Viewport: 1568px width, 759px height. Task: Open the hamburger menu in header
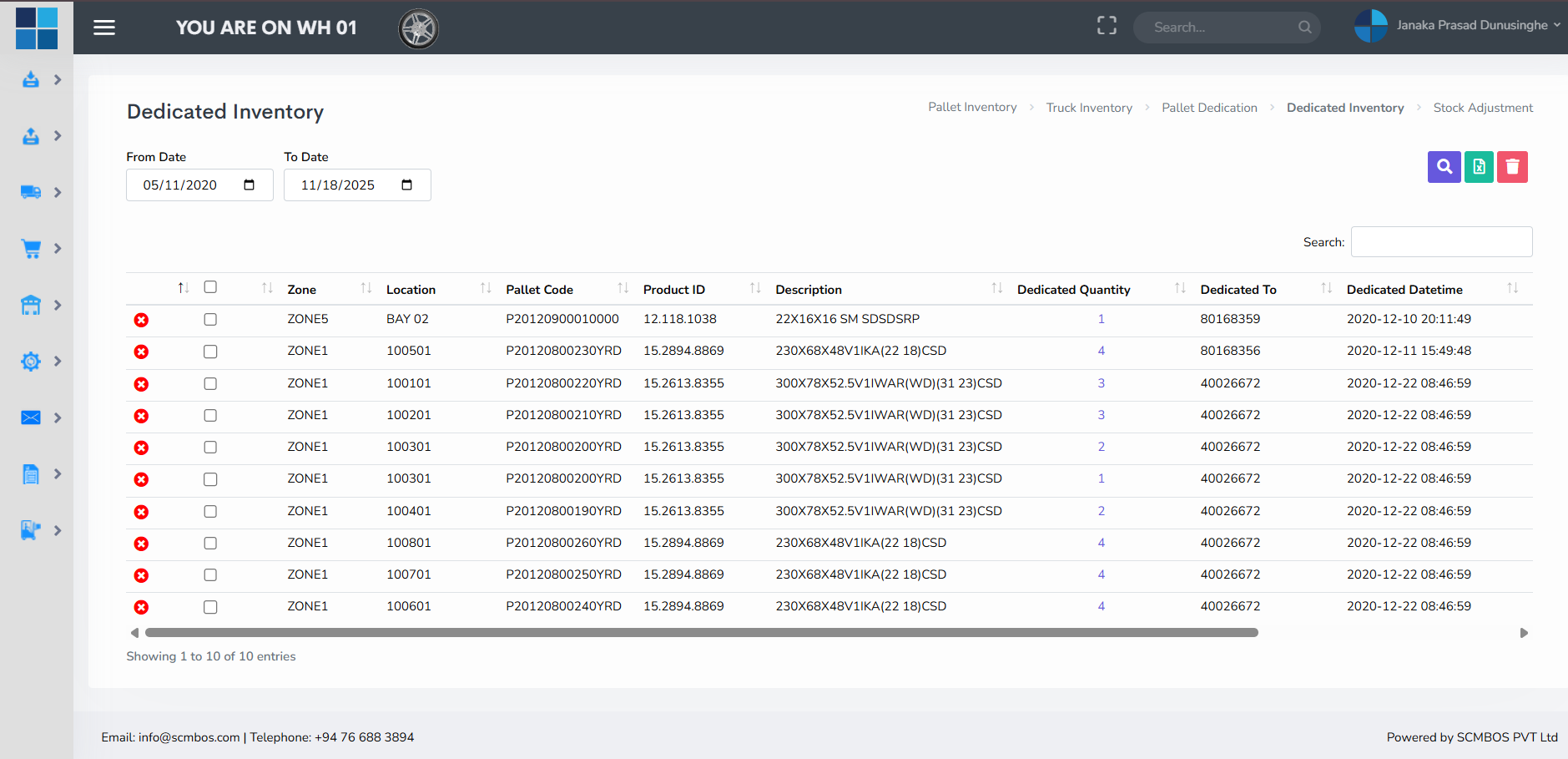pyautogui.click(x=104, y=28)
